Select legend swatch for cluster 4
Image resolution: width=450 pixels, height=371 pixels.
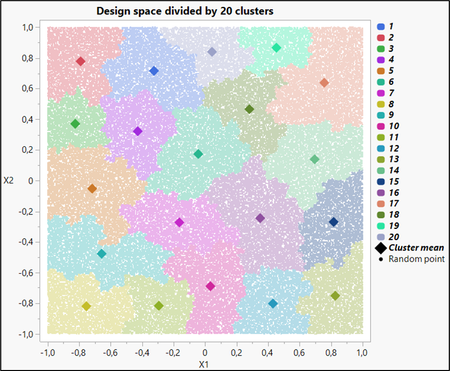381,60
